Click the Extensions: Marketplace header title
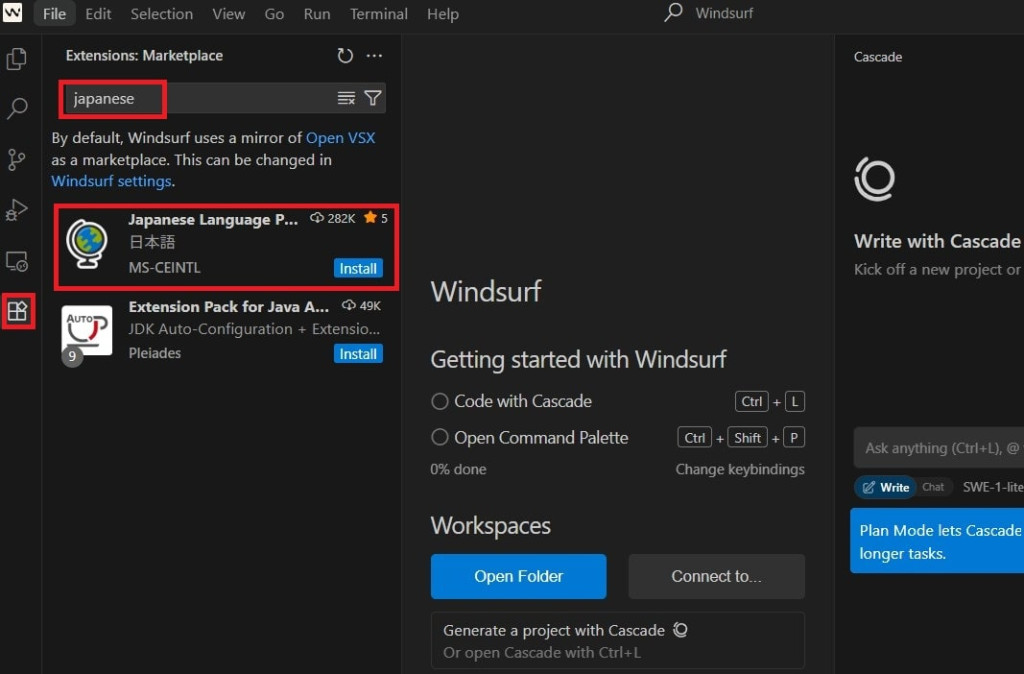 tap(144, 56)
